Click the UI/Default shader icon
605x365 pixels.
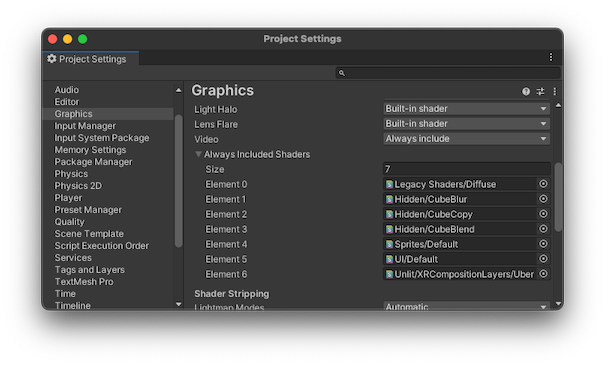click(389, 259)
